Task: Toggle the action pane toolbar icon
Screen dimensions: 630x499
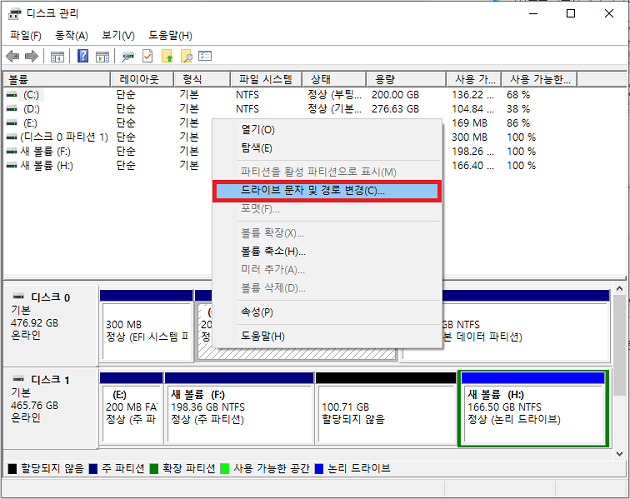Action: 102,57
